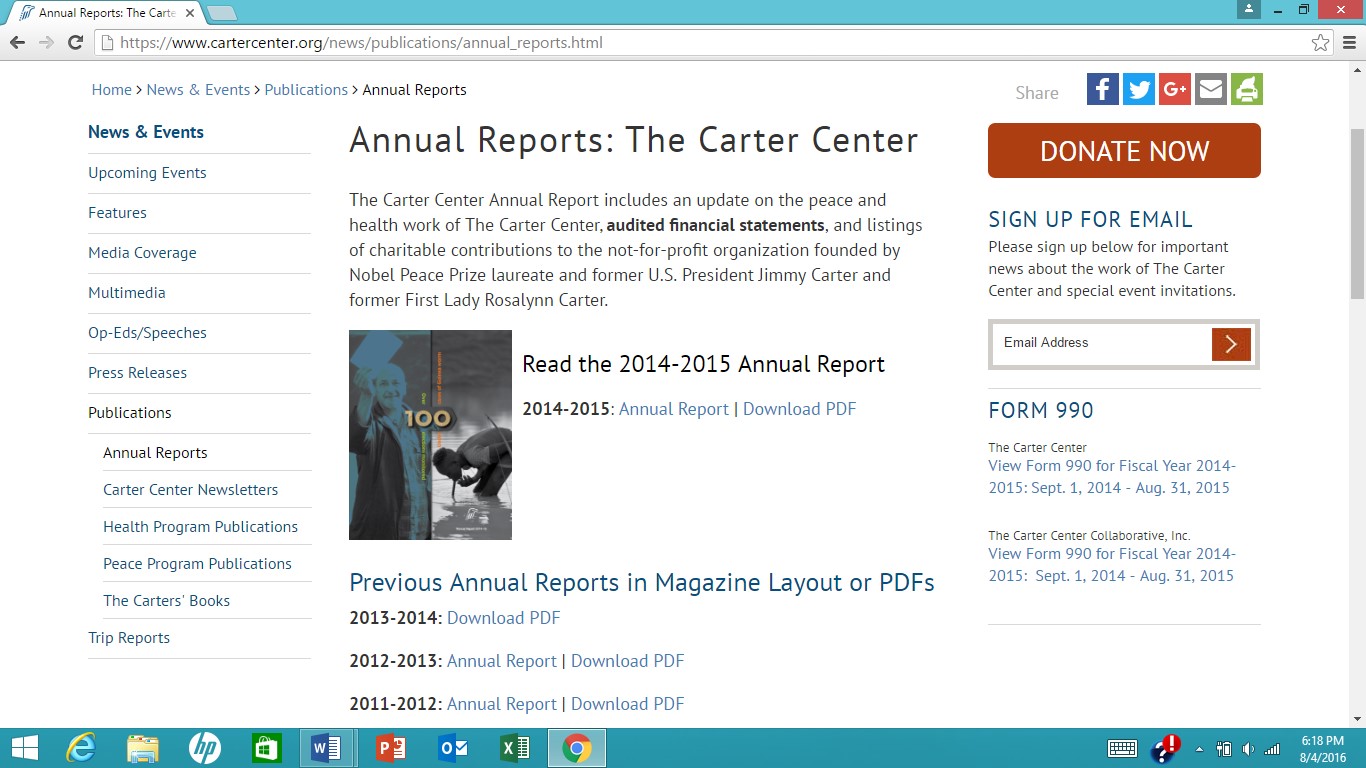The height and width of the screenshot is (768, 1366).
Task: Open Publications breadcrumb link
Action: [x=306, y=90]
